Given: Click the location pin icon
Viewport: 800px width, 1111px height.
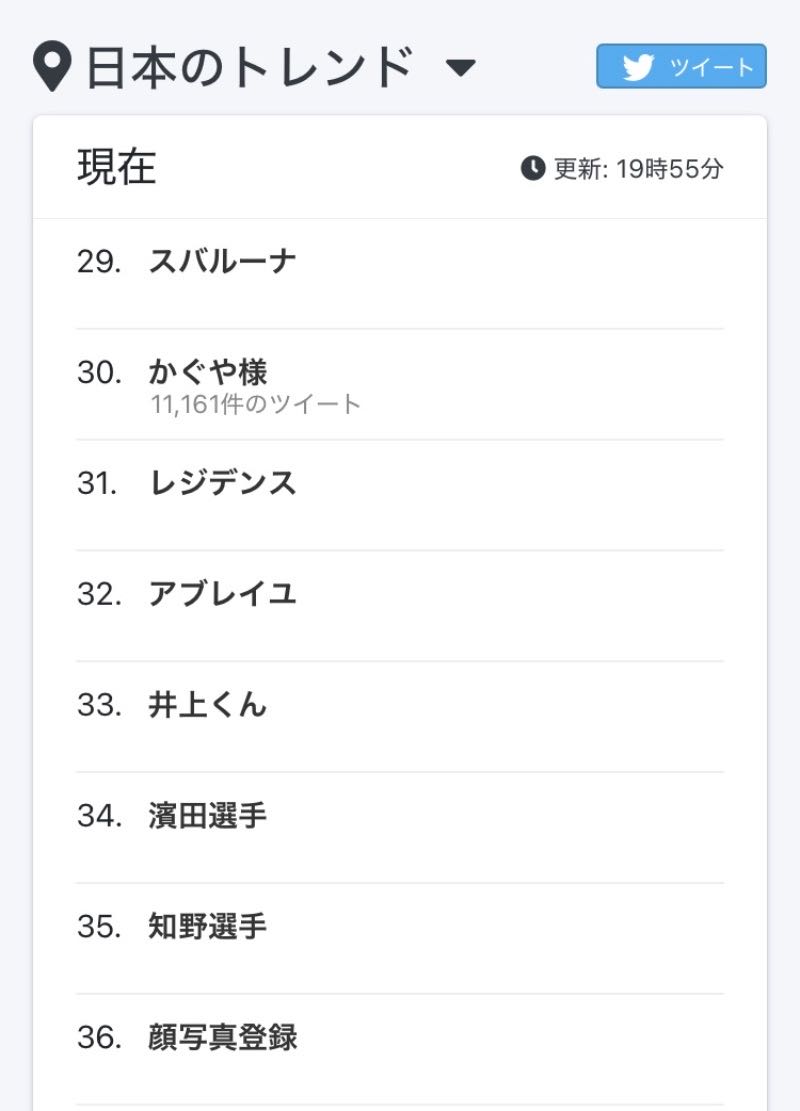Looking at the screenshot, I should coord(52,68).
